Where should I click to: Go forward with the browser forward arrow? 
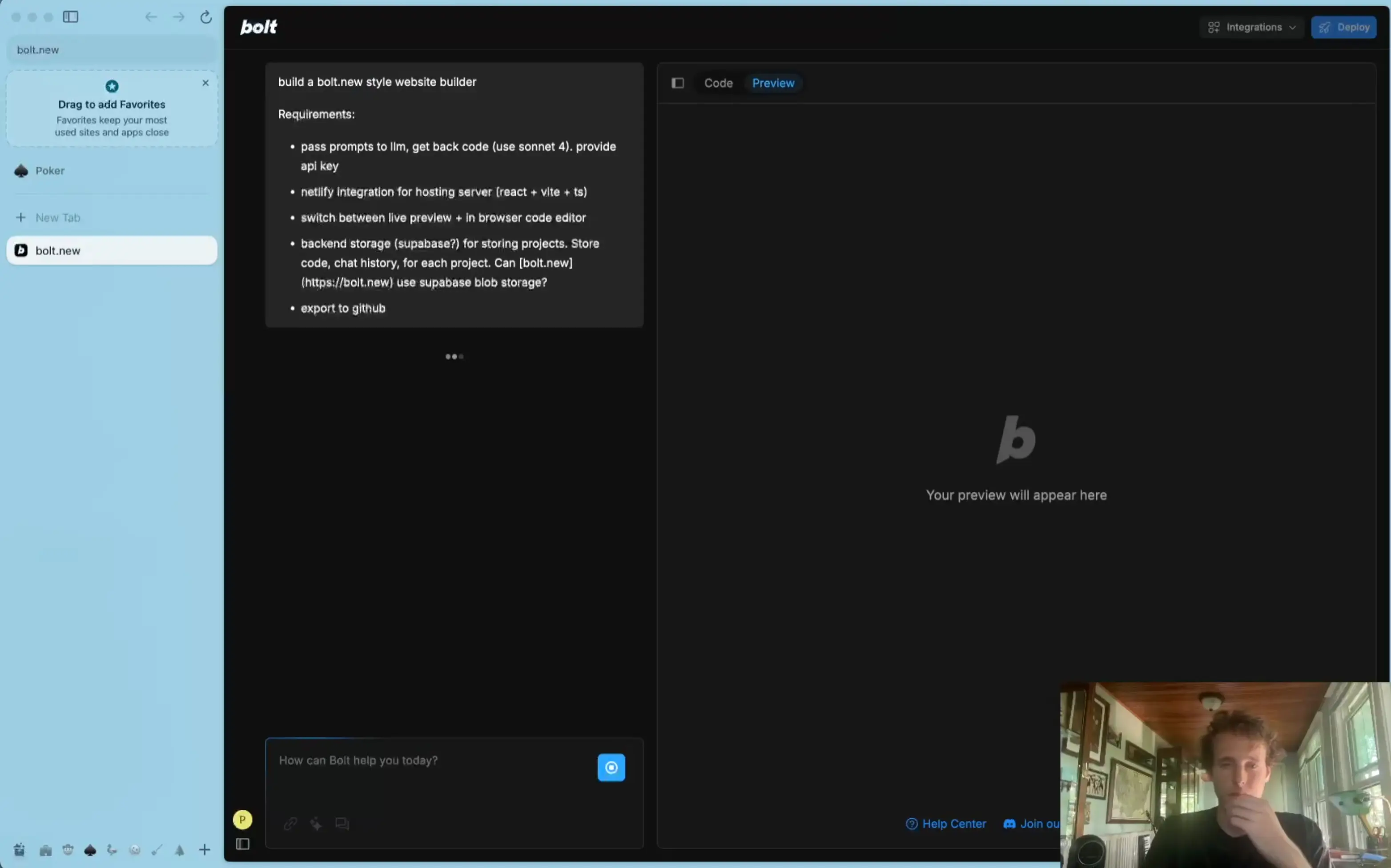pos(178,16)
